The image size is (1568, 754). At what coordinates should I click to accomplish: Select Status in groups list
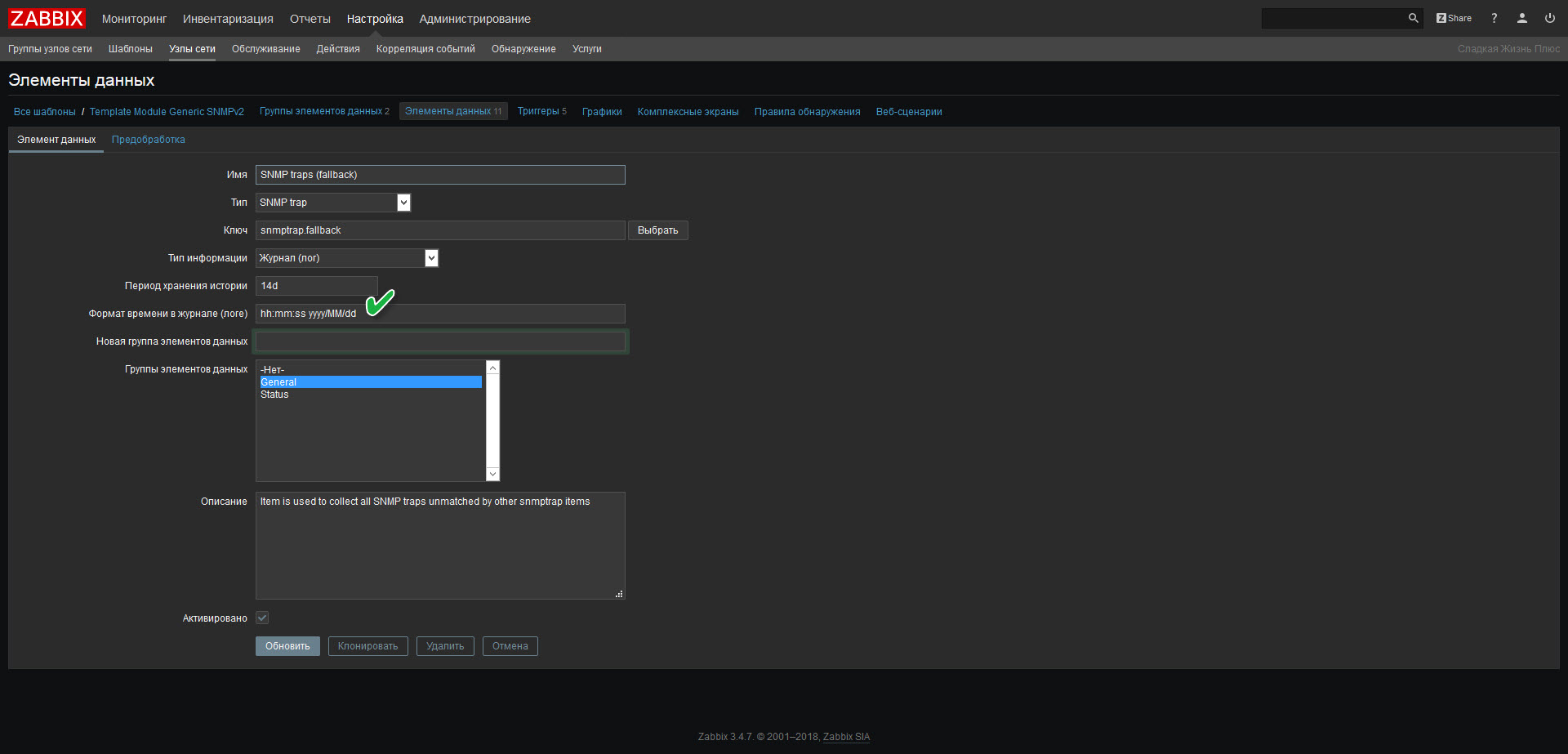point(371,395)
